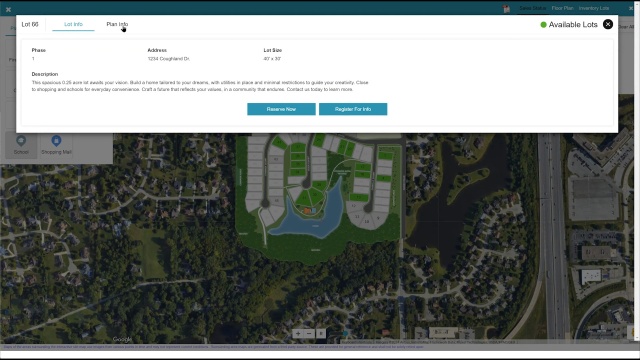Click the map reset icon beside zoom controls
The width and height of the screenshot is (640, 360).
321,333
